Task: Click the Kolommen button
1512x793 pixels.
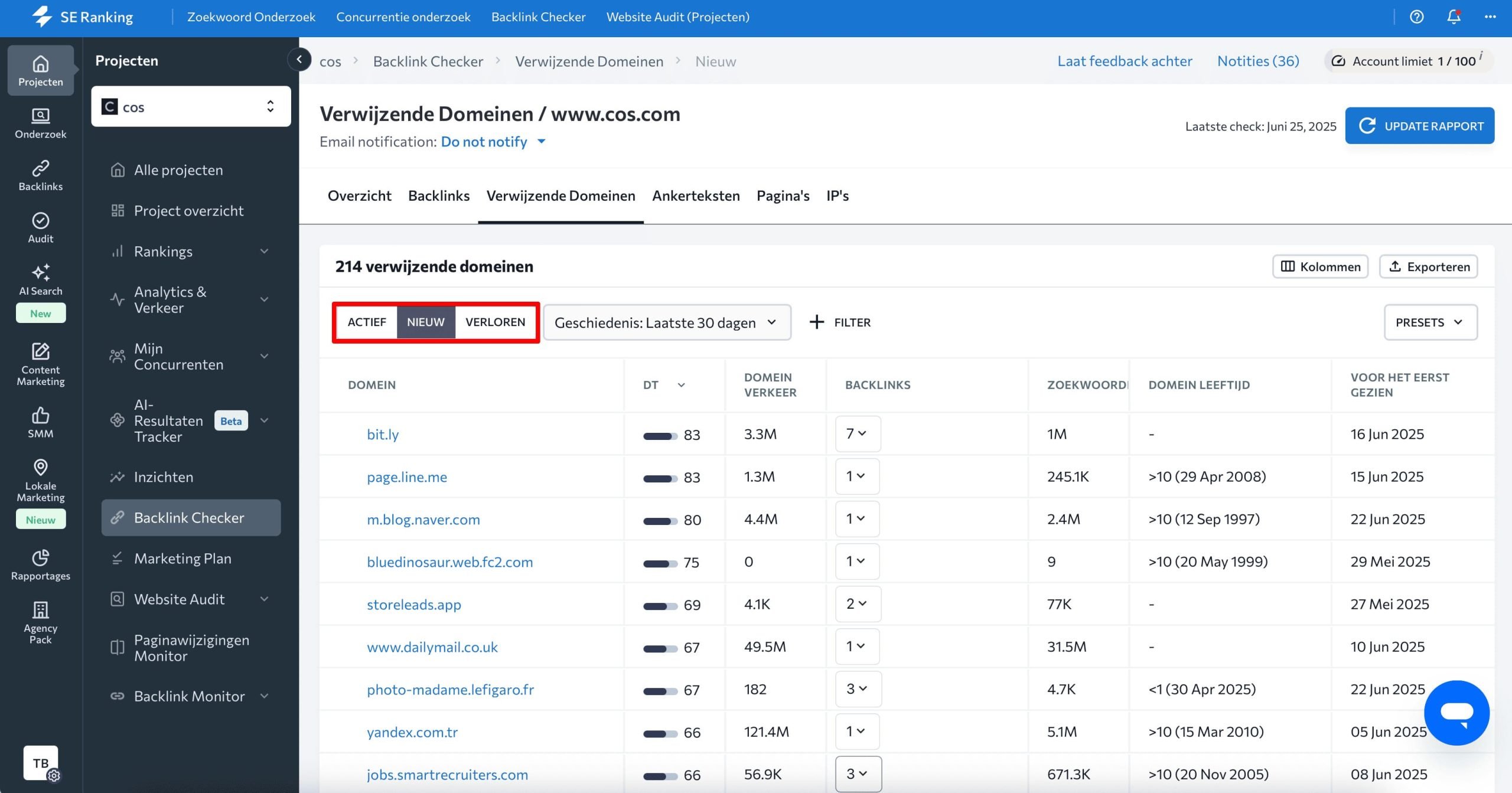Action: [1320, 266]
